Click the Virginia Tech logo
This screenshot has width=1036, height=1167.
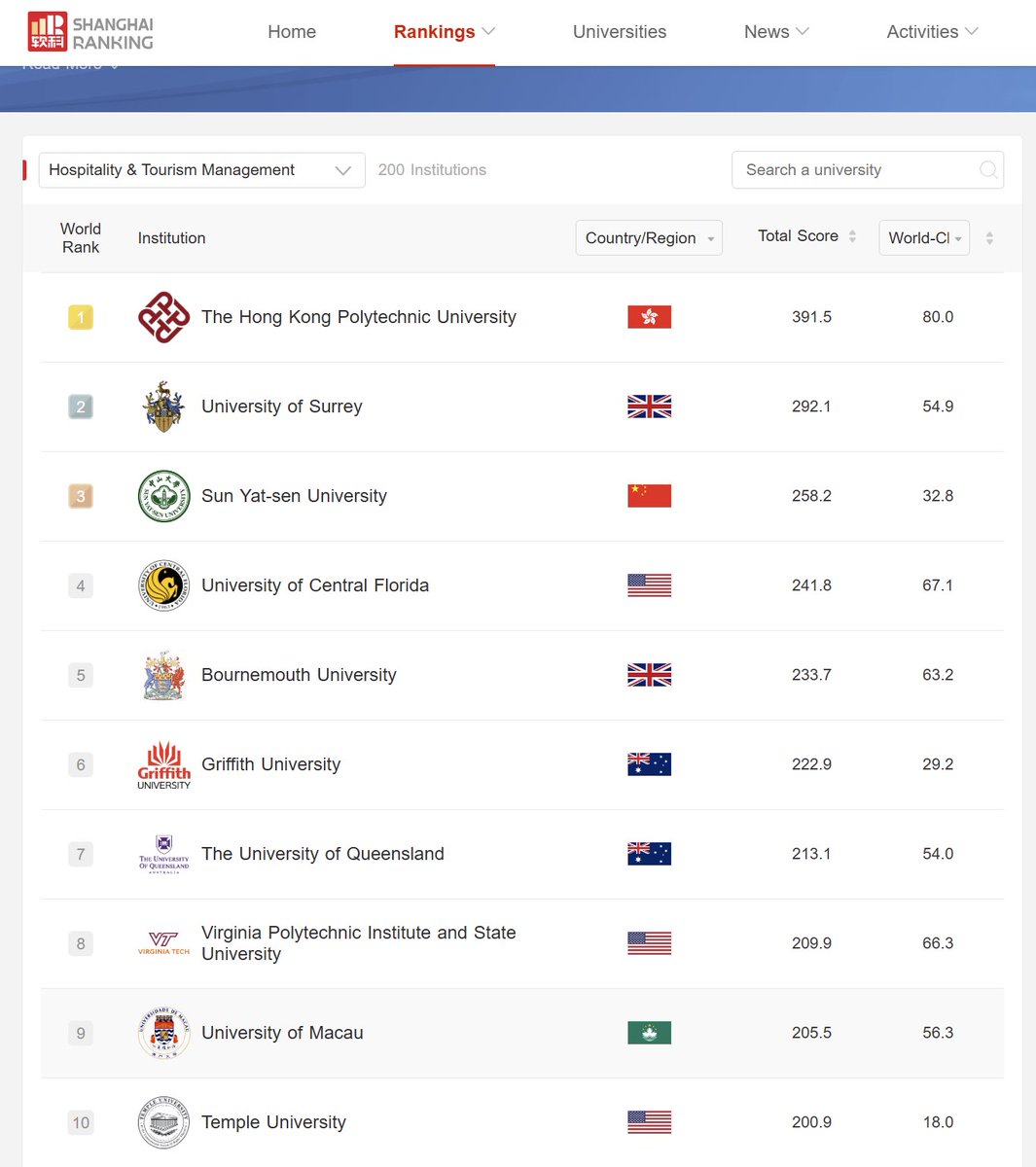[163, 943]
